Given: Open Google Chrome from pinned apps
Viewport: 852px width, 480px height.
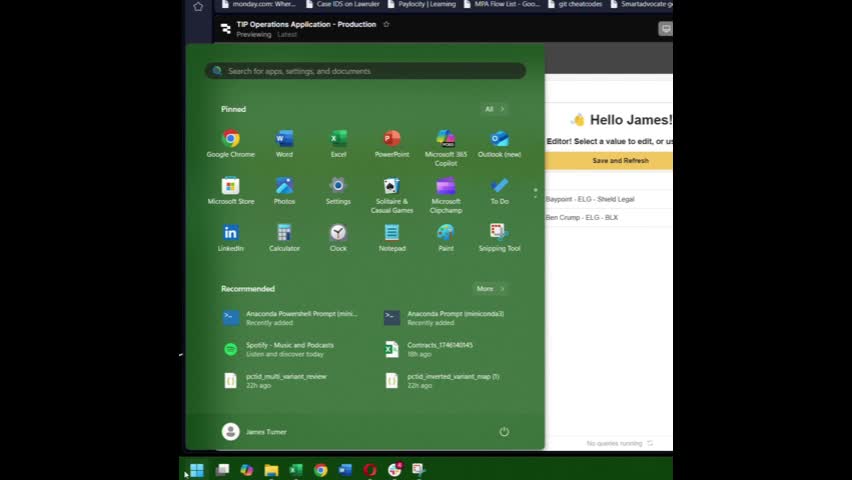Looking at the screenshot, I should [x=231, y=140].
